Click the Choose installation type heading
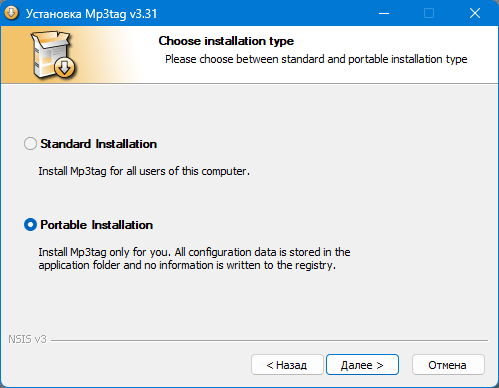This screenshot has height=388, width=499. 226,41
